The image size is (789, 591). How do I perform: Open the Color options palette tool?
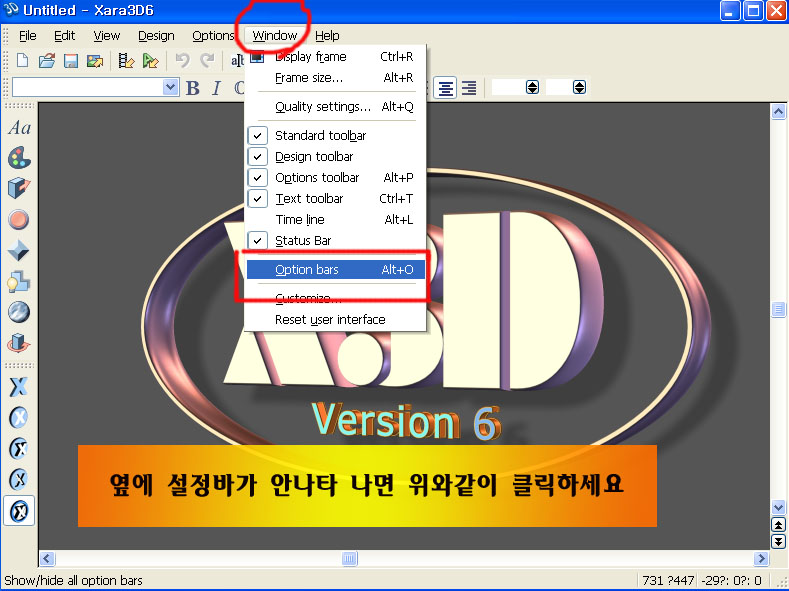click(x=19, y=158)
